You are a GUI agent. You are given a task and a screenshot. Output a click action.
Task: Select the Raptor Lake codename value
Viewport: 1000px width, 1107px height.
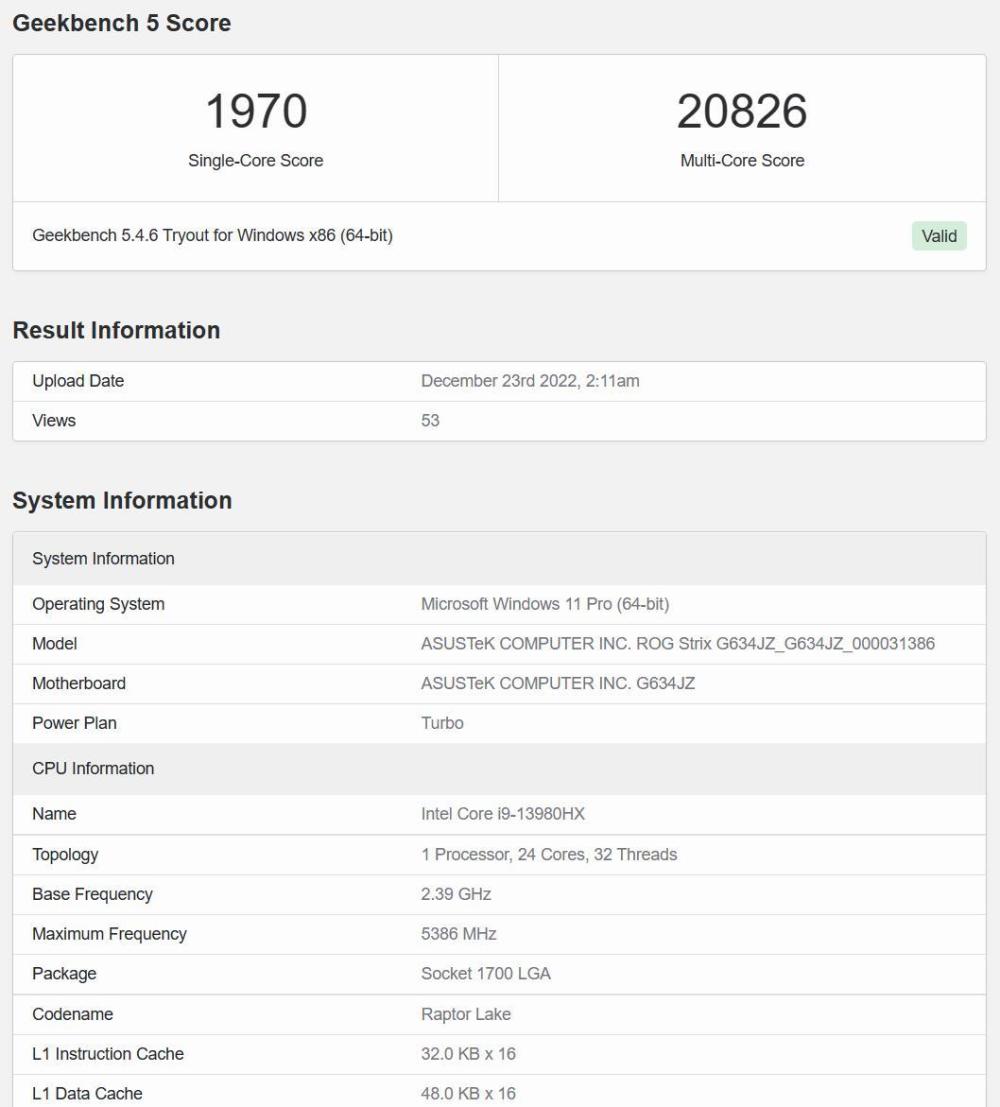point(465,1015)
